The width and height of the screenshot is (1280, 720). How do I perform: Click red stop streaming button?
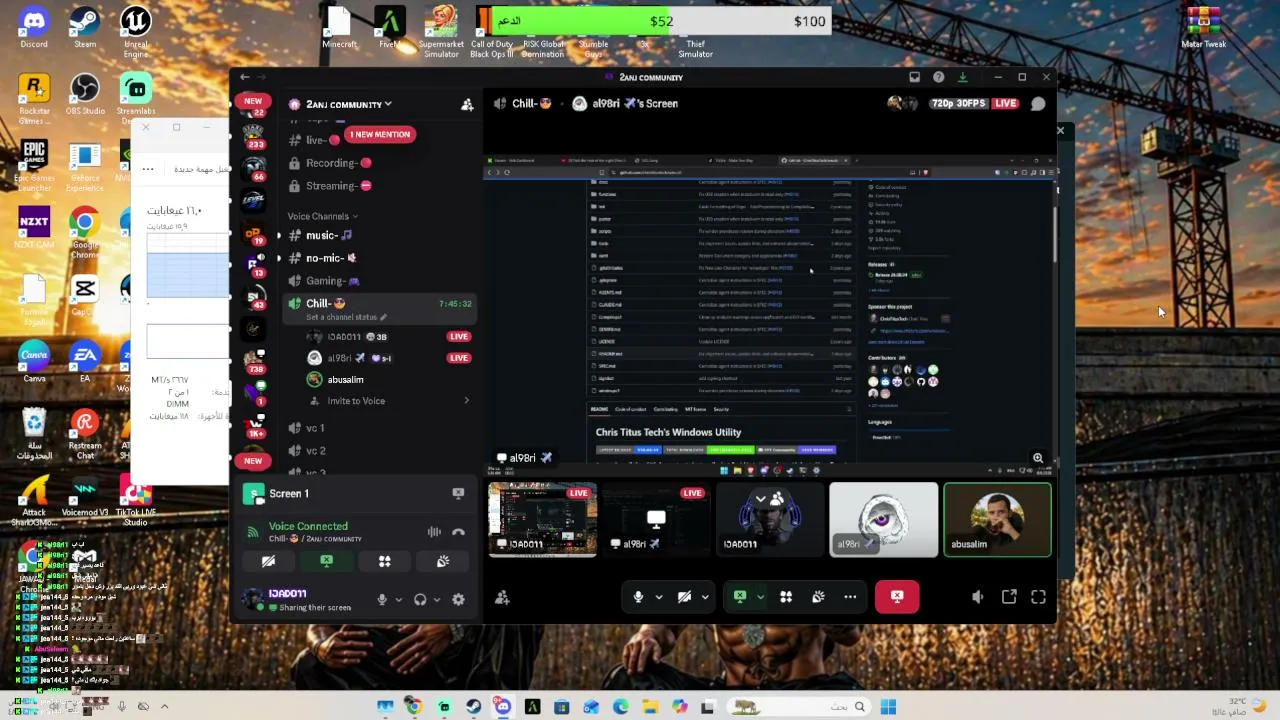click(x=897, y=597)
